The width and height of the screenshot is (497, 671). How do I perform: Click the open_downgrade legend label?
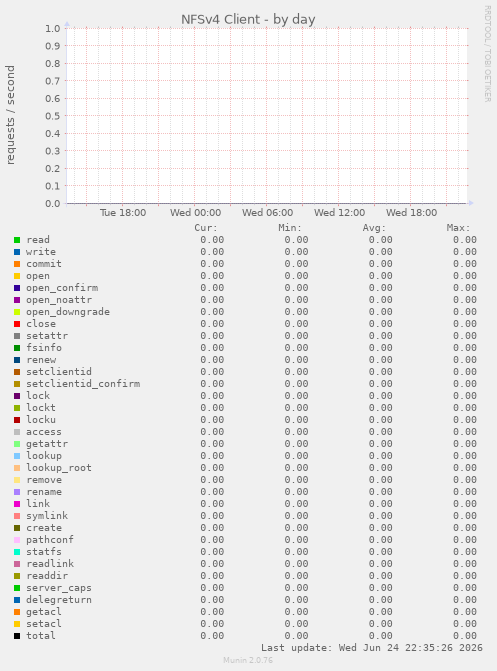pyautogui.click(x=68, y=312)
